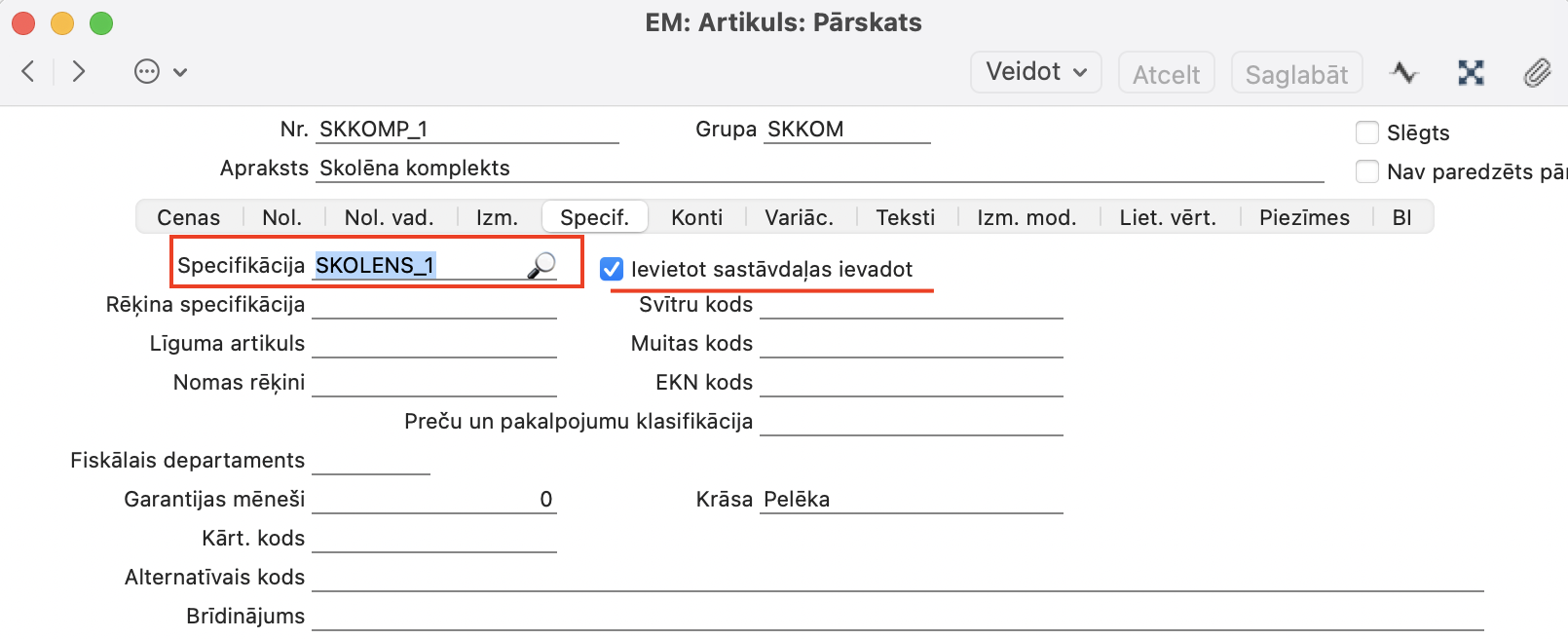Click the four-arrows expand window icon
The image size is (1568, 639).
click(1471, 72)
